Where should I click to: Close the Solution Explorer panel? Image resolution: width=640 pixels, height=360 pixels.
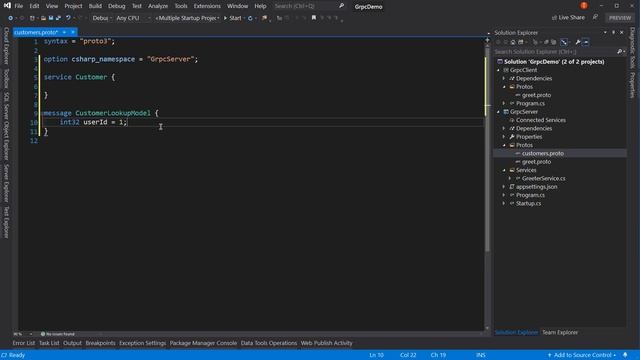(x=622, y=32)
